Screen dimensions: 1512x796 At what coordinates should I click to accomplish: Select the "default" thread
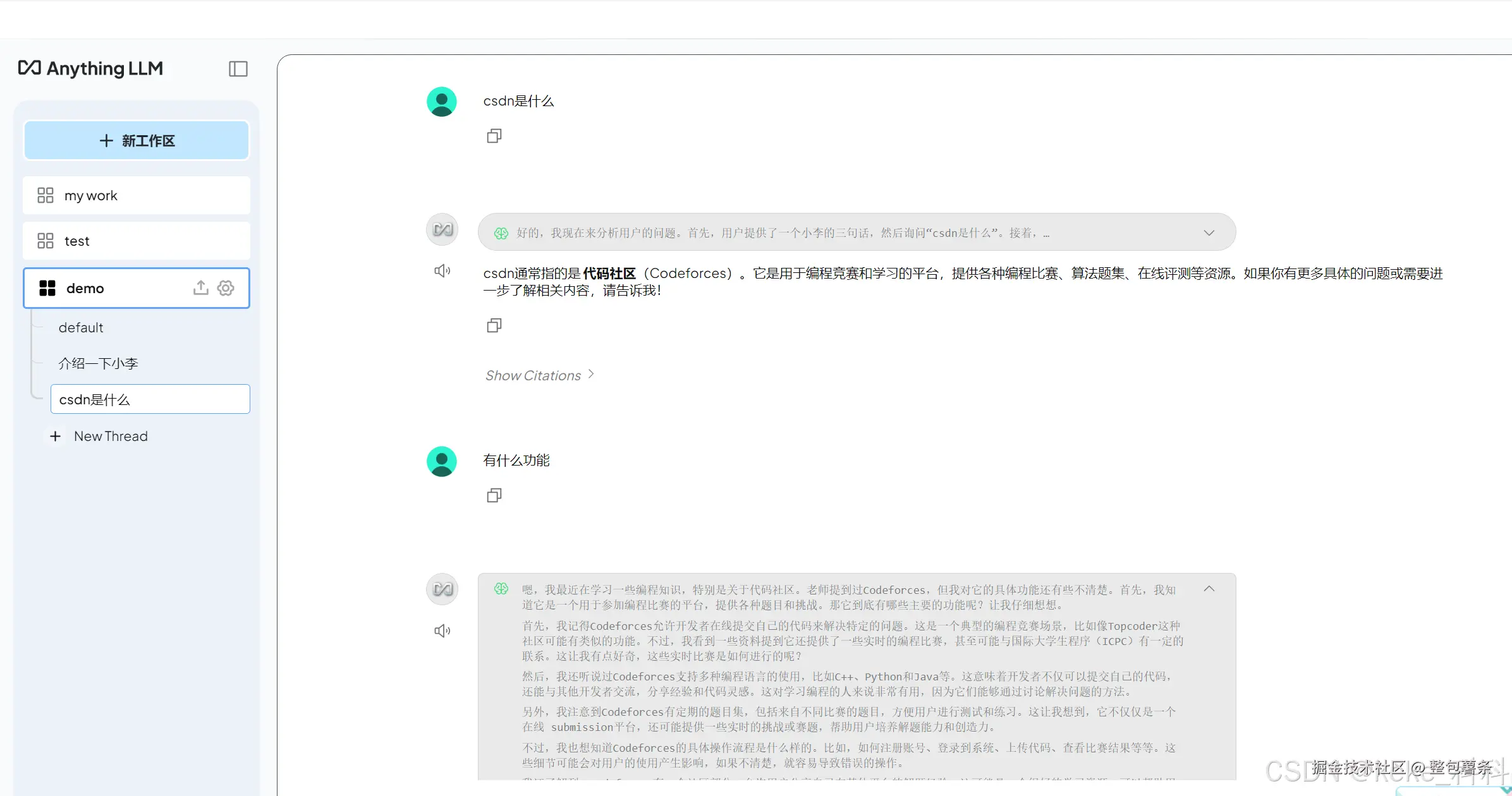[x=80, y=327]
